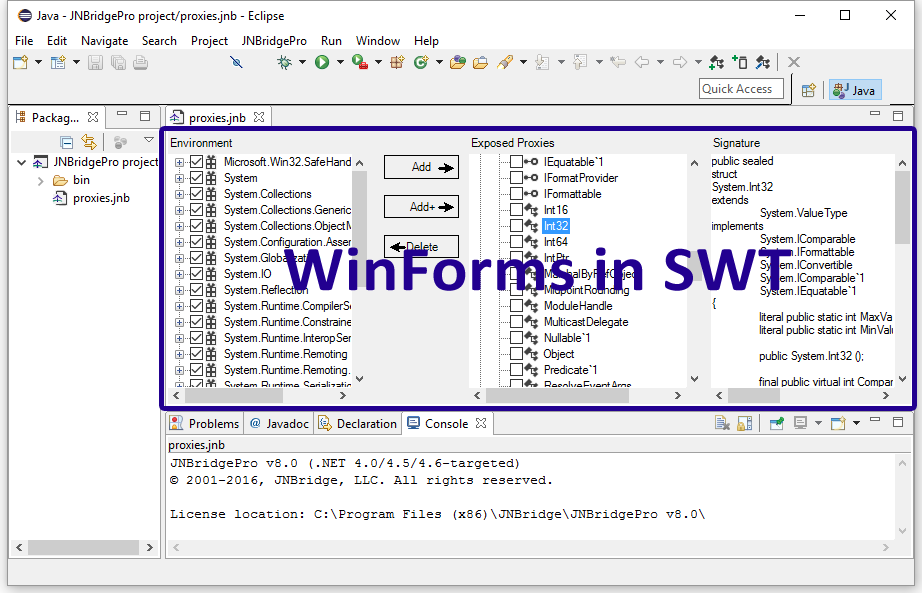This screenshot has width=922, height=593.
Task: Click the Last Edit Location icon
Action: pos(617,62)
